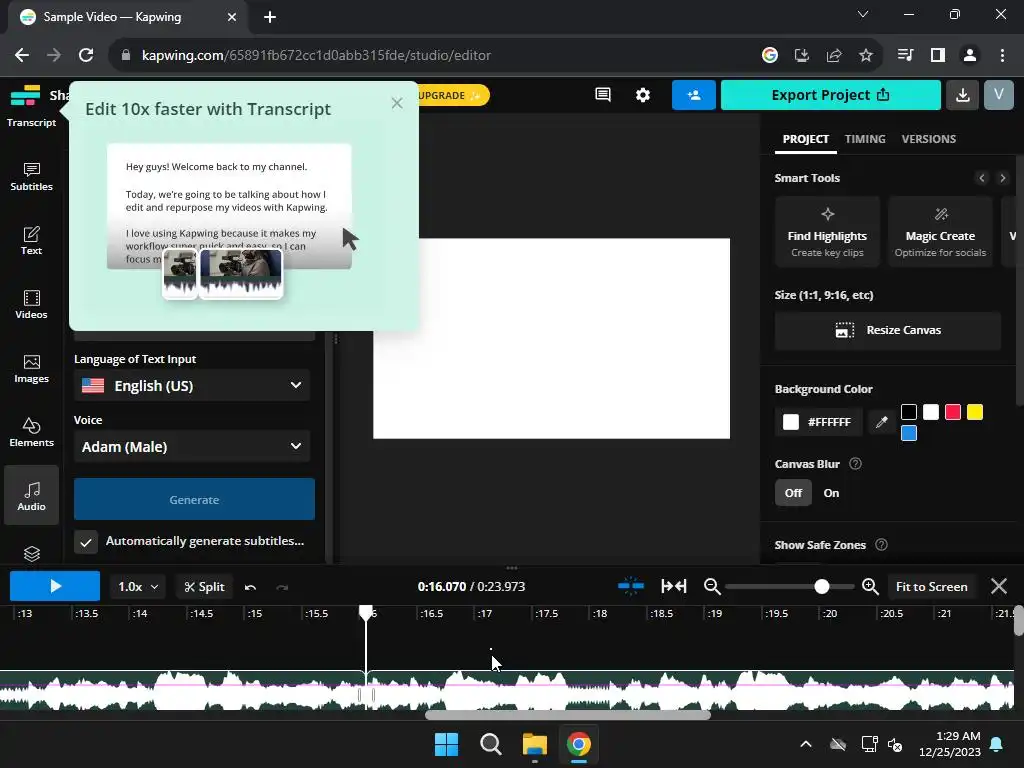Set Canvas Blur to On

[831, 493]
